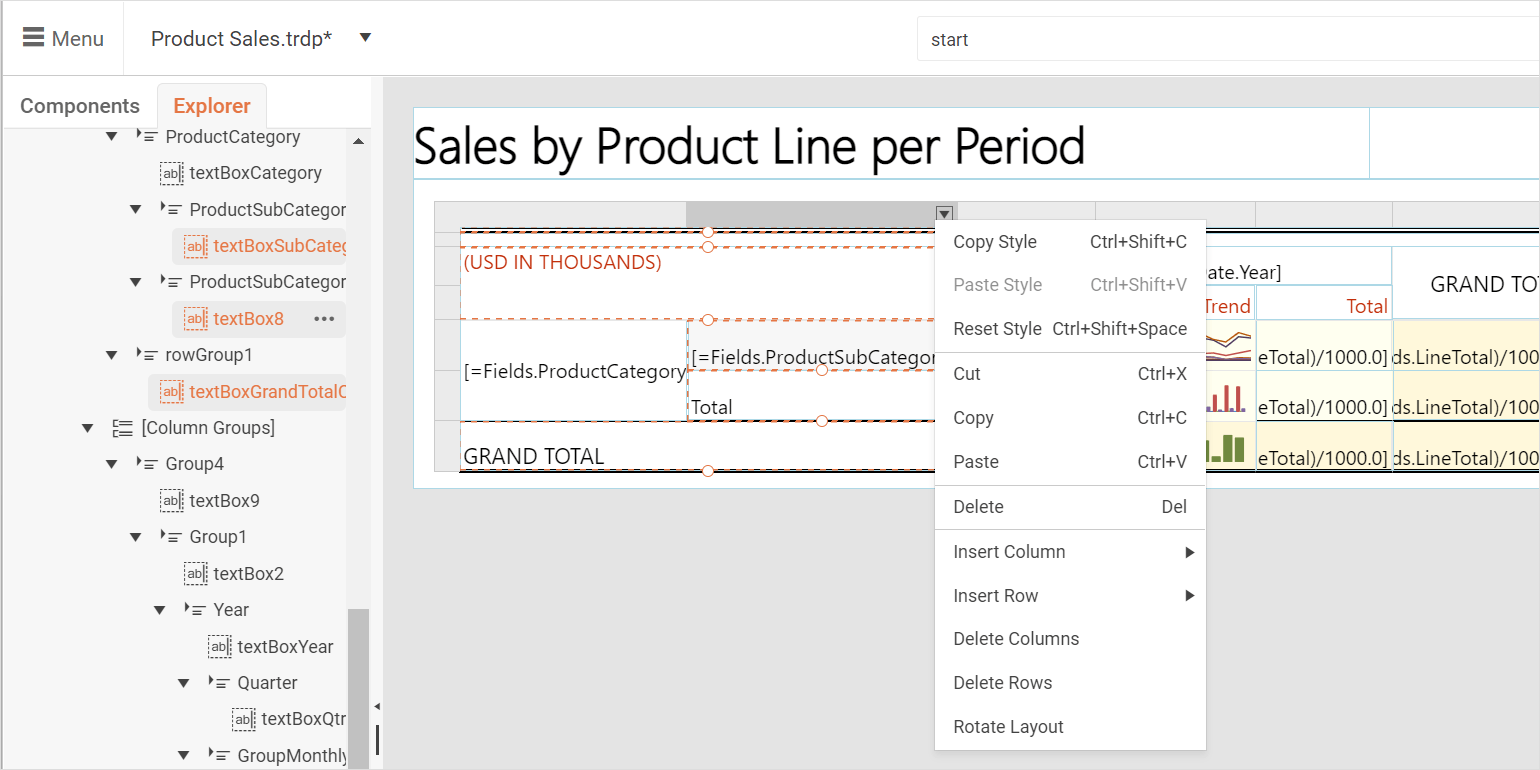Collapse the rowGroup1 node
Viewport: 1540px width, 770px height.
click(x=111, y=355)
